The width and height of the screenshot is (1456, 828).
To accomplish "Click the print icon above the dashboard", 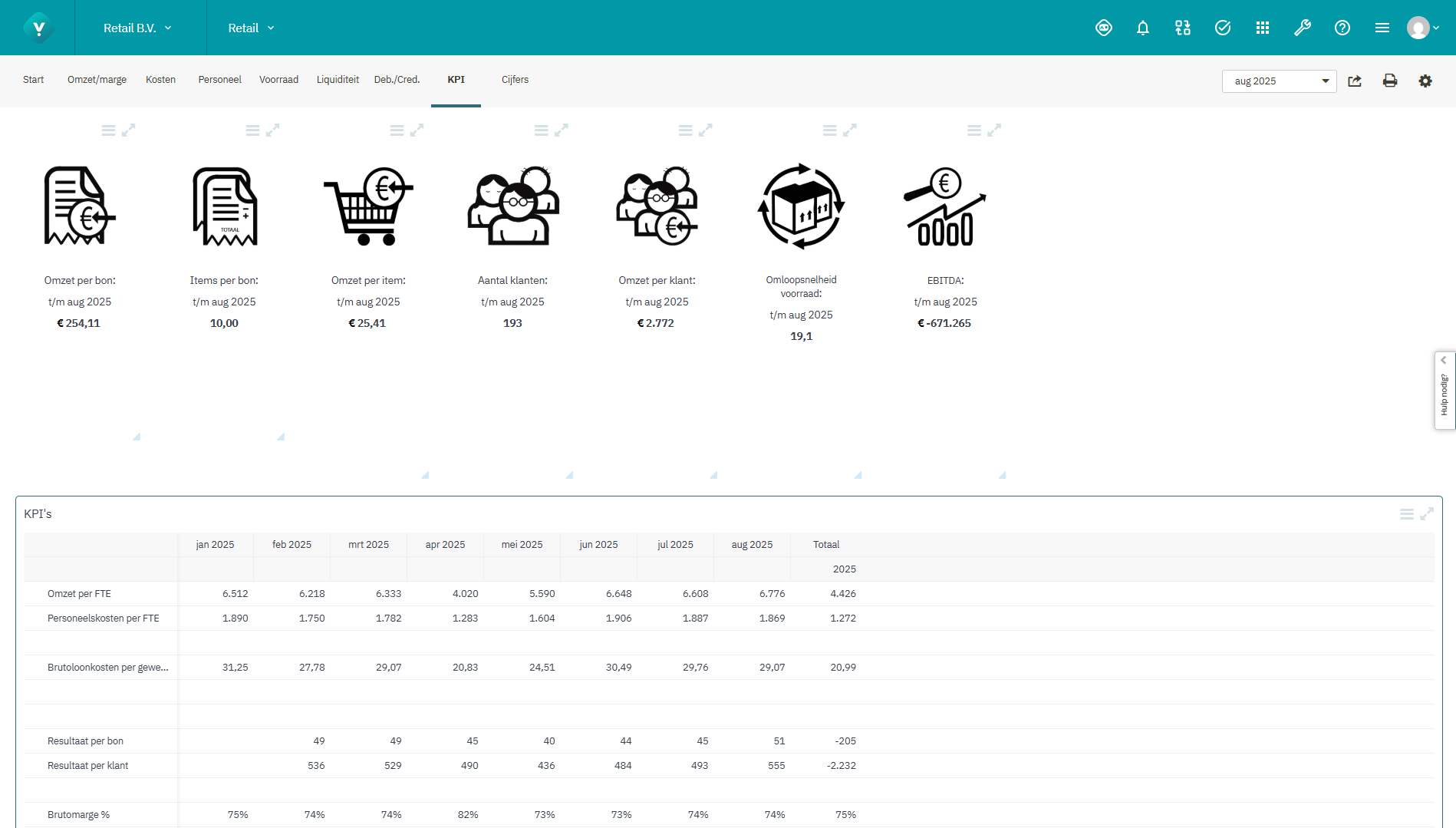I will 1389,81.
